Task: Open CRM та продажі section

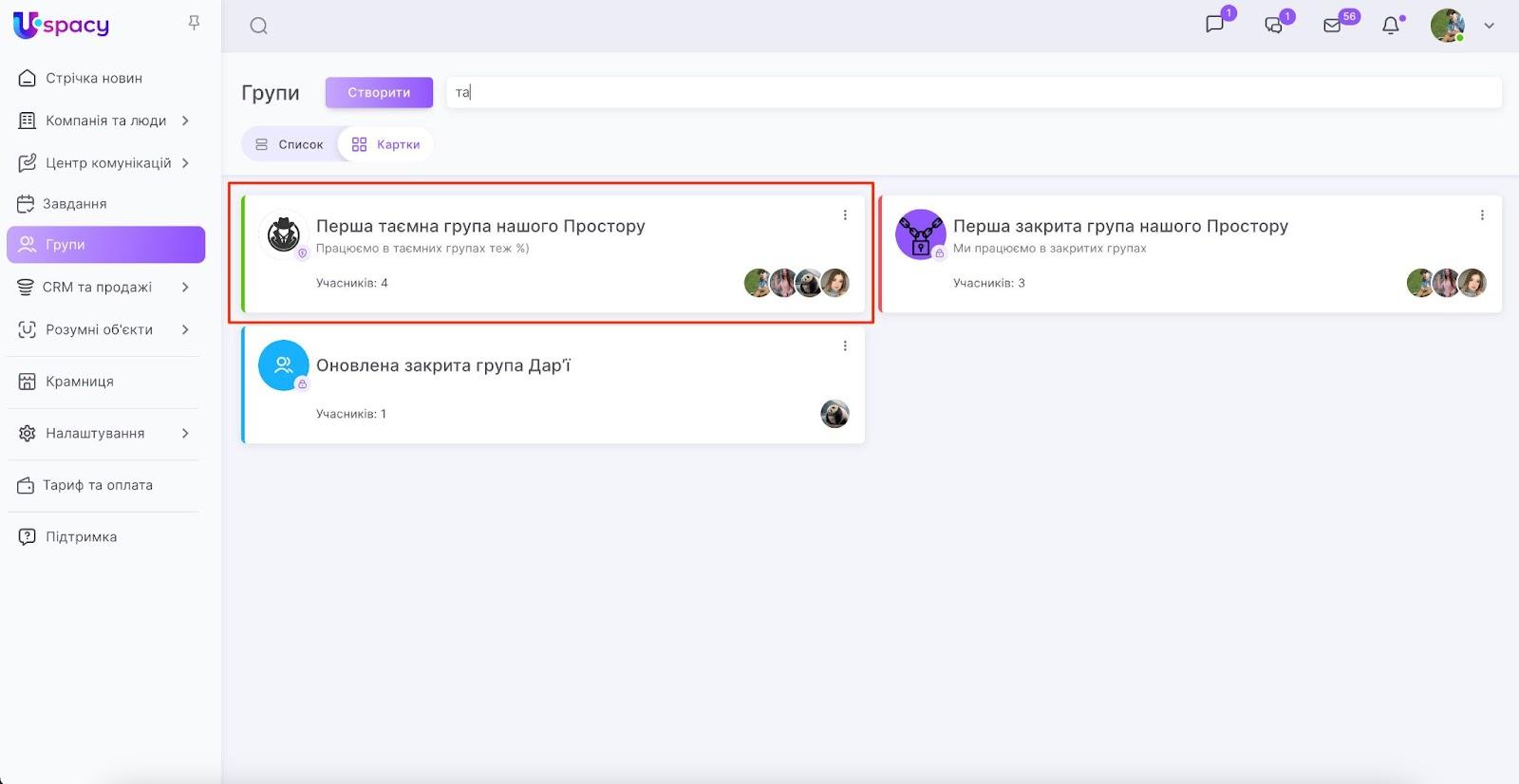Action: point(97,287)
